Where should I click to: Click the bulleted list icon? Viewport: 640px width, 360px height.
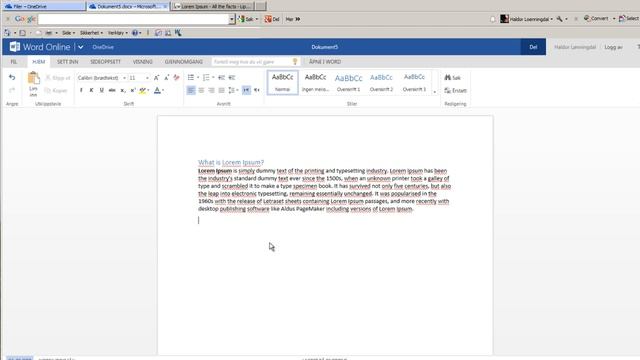pyautogui.click(x=191, y=78)
